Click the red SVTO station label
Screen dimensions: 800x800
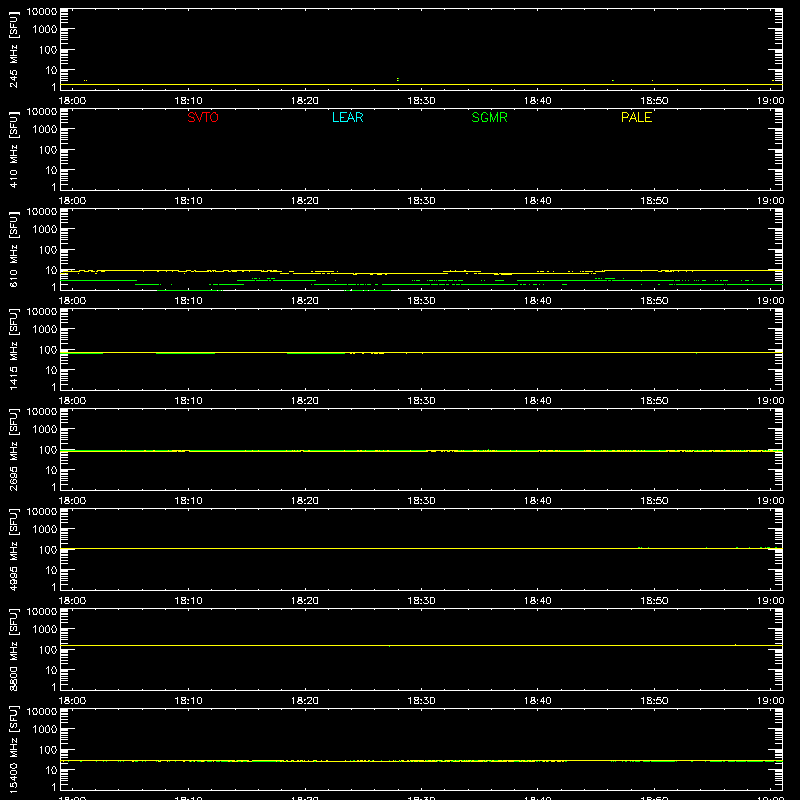[x=203, y=117]
